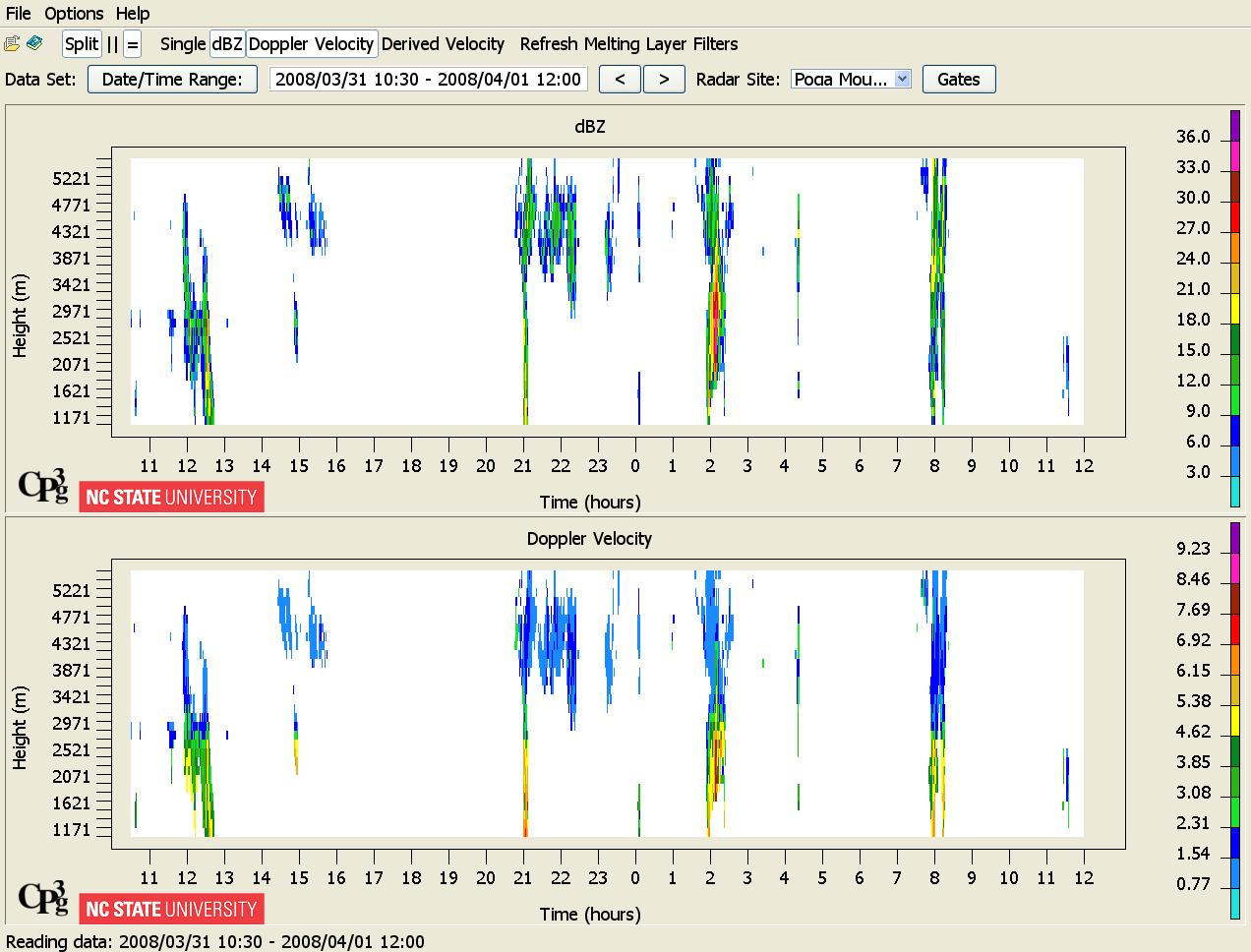Go to previous time range
This screenshot has width=1251, height=952.
(x=620, y=80)
